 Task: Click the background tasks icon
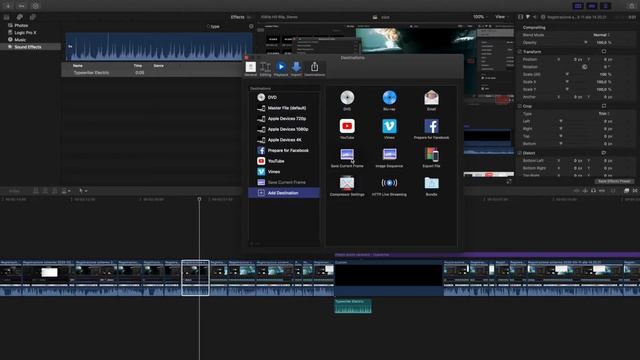pyautogui.click(x=36, y=6)
